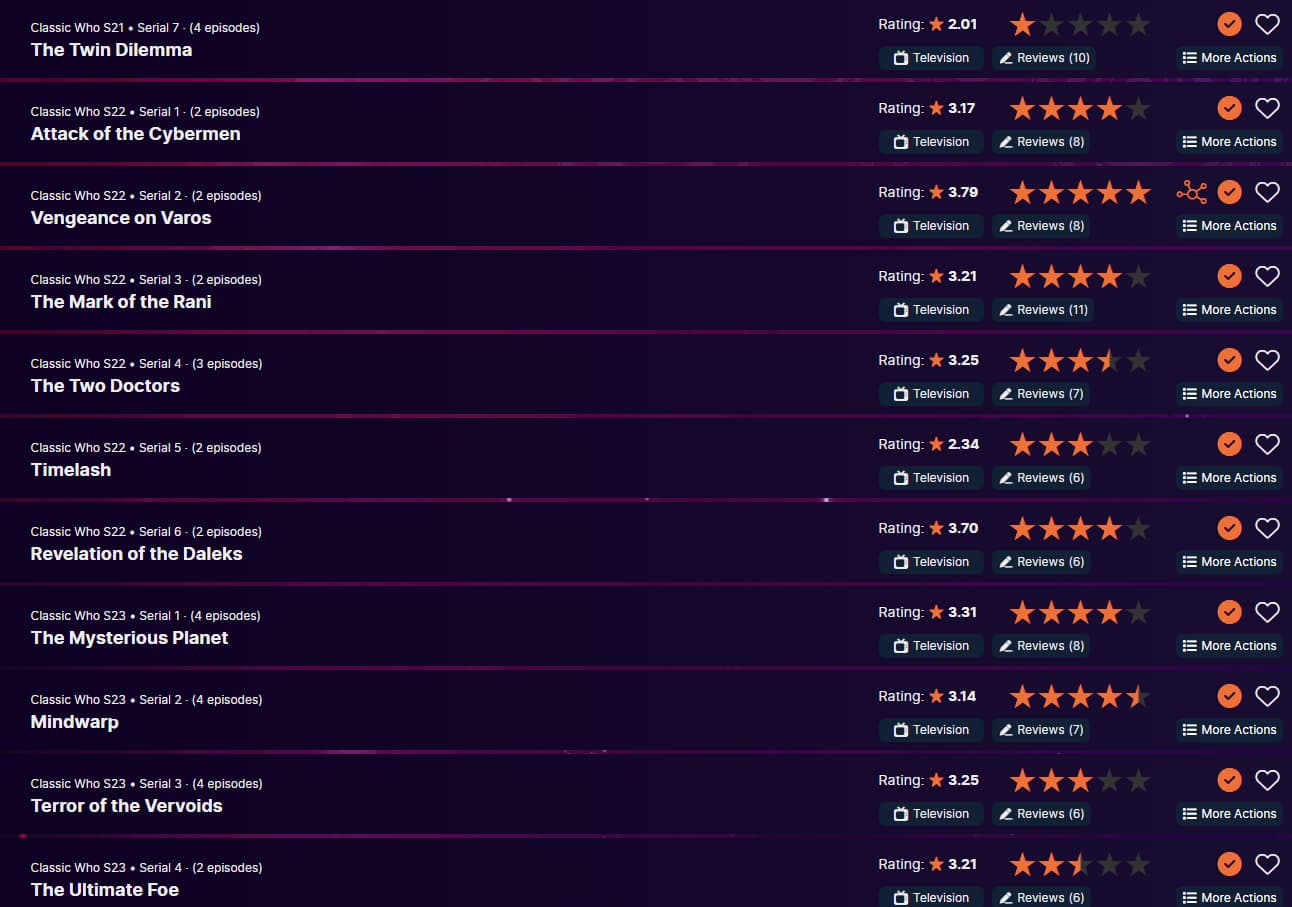Click Television tag on Mindwarp row
The image size is (1292, 907).
coord(931,730)
